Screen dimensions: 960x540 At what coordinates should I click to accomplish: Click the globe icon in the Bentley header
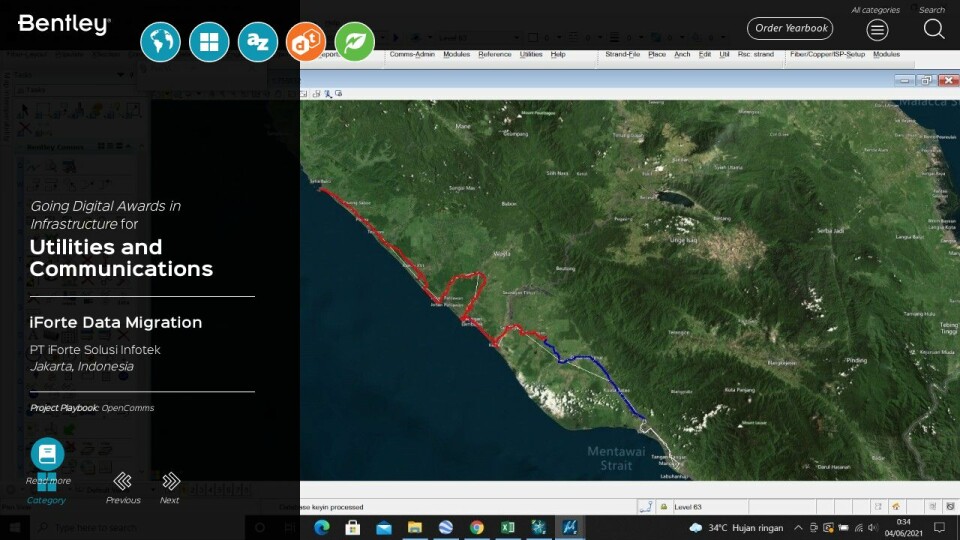[x=160, y=42]
